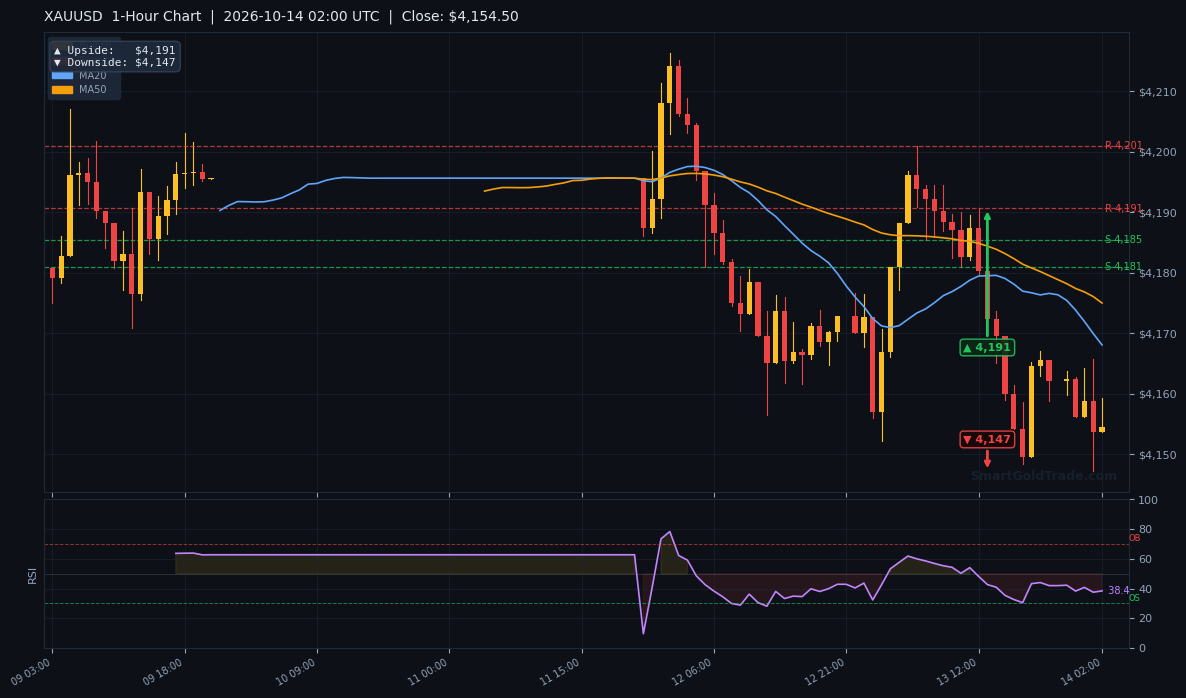Viewport: 1186px width, 698px height.
Task: Select the S 4,185 support label
Action: point(1123,240)
